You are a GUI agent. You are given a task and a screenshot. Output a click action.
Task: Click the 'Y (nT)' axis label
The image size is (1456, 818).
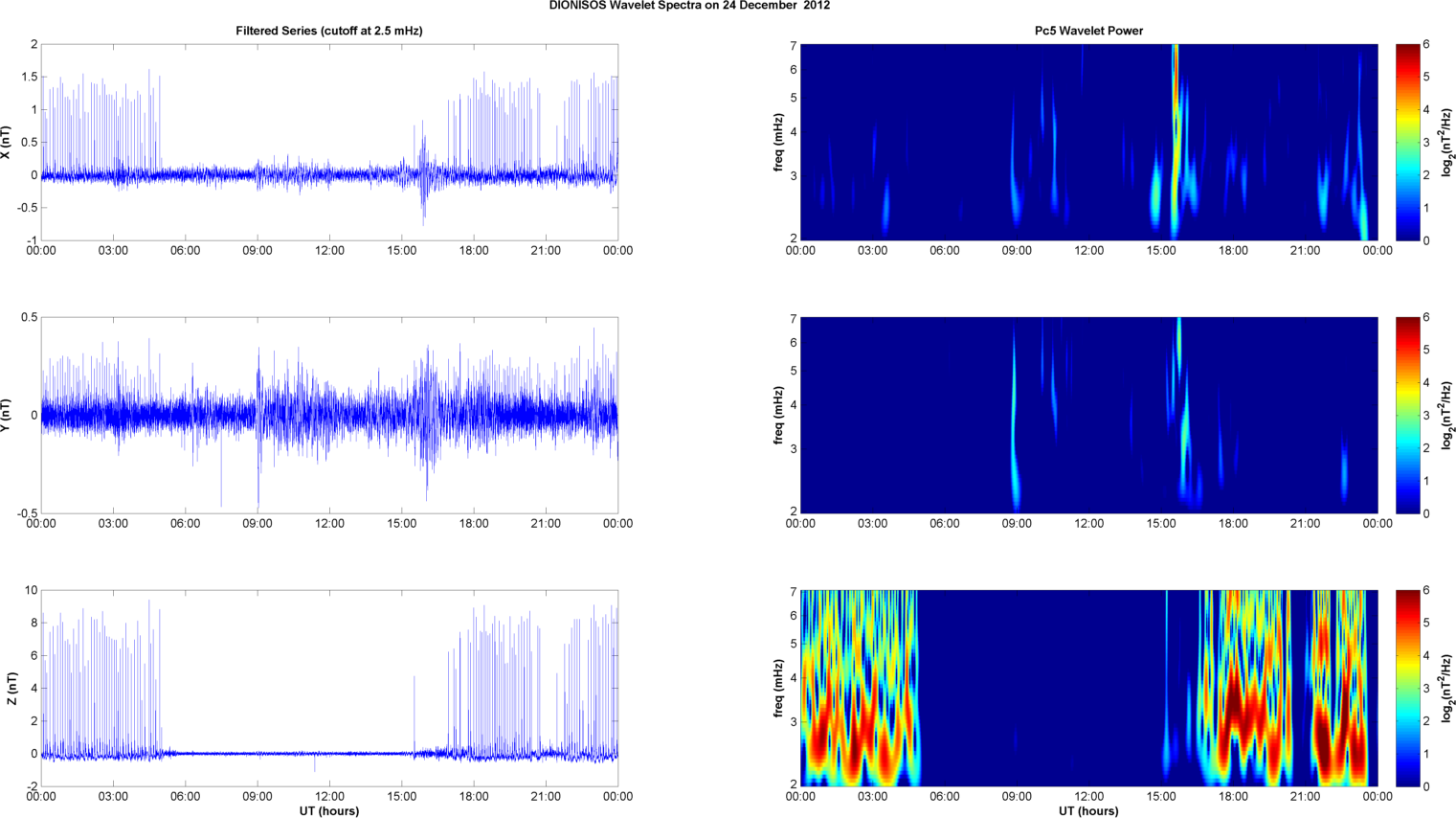point(6,416)
